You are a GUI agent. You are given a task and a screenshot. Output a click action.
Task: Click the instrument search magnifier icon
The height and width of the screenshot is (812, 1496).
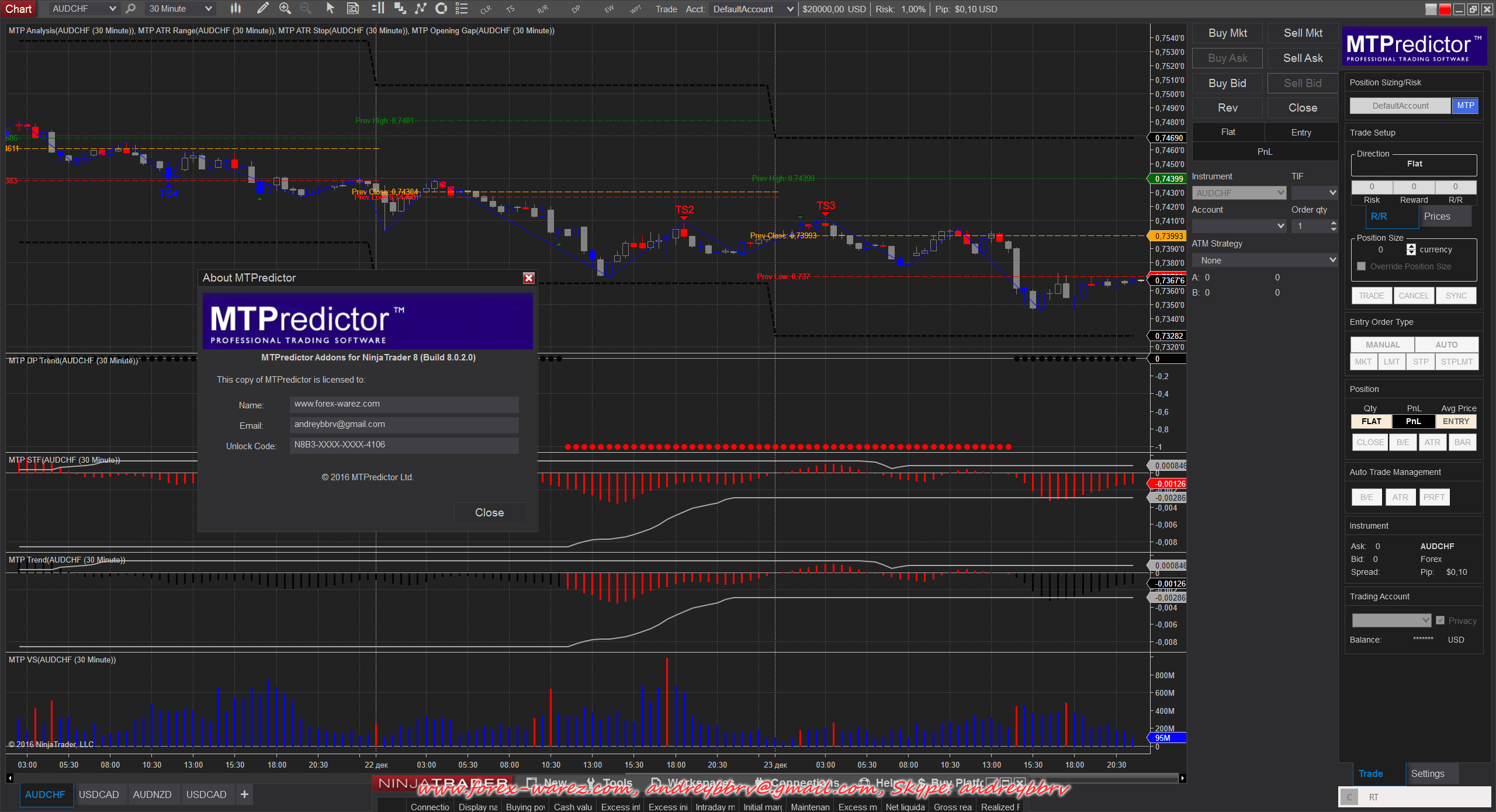click(131, 8)
